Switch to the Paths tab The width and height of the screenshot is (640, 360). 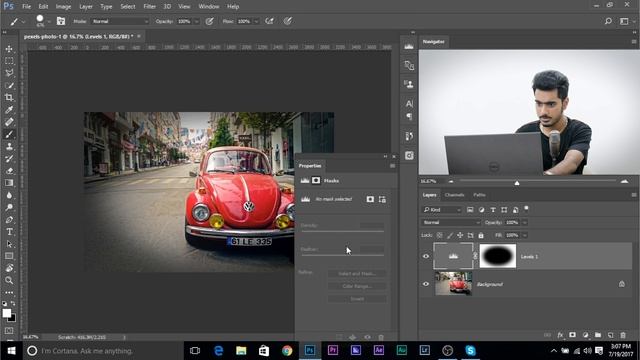coord(479,195)
